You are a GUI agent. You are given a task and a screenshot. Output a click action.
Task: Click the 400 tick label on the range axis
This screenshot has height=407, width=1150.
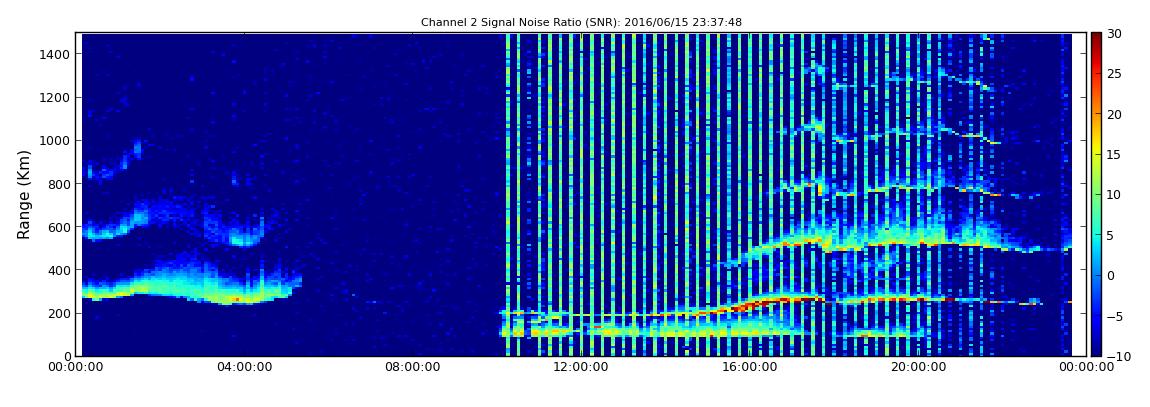59,271
